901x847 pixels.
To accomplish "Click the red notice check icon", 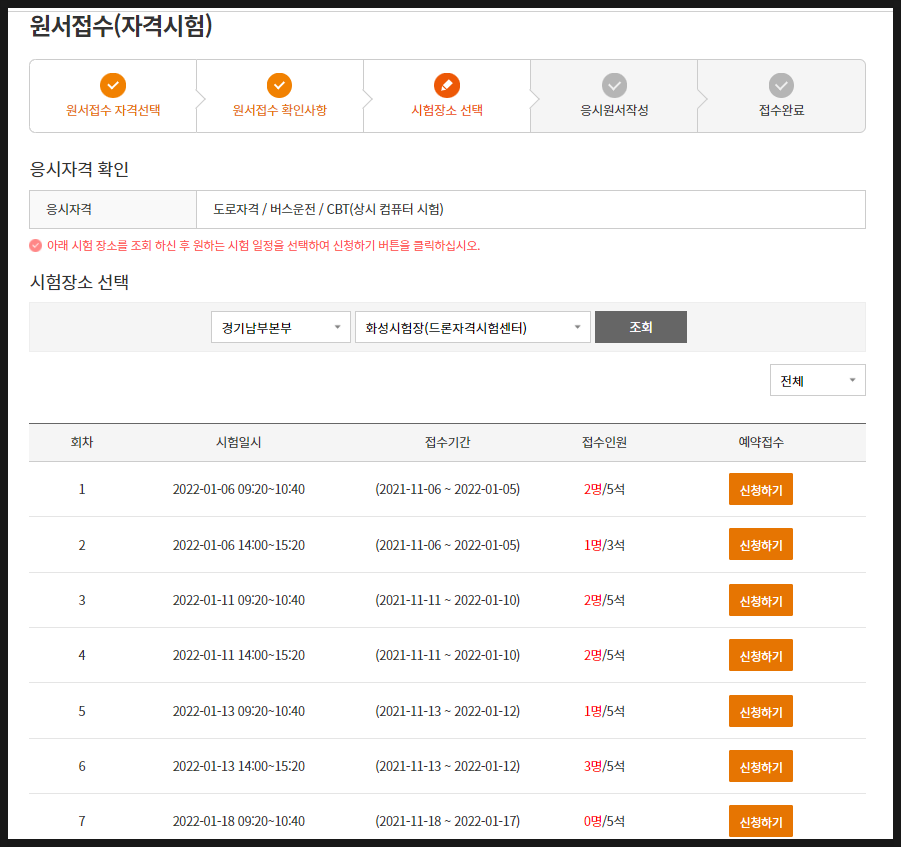I will 36,245.
